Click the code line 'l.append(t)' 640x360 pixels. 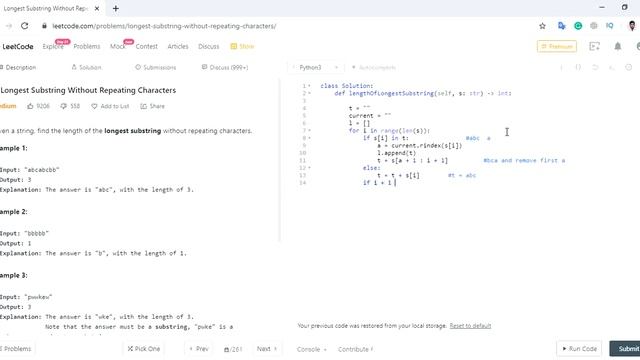point(396,153)
